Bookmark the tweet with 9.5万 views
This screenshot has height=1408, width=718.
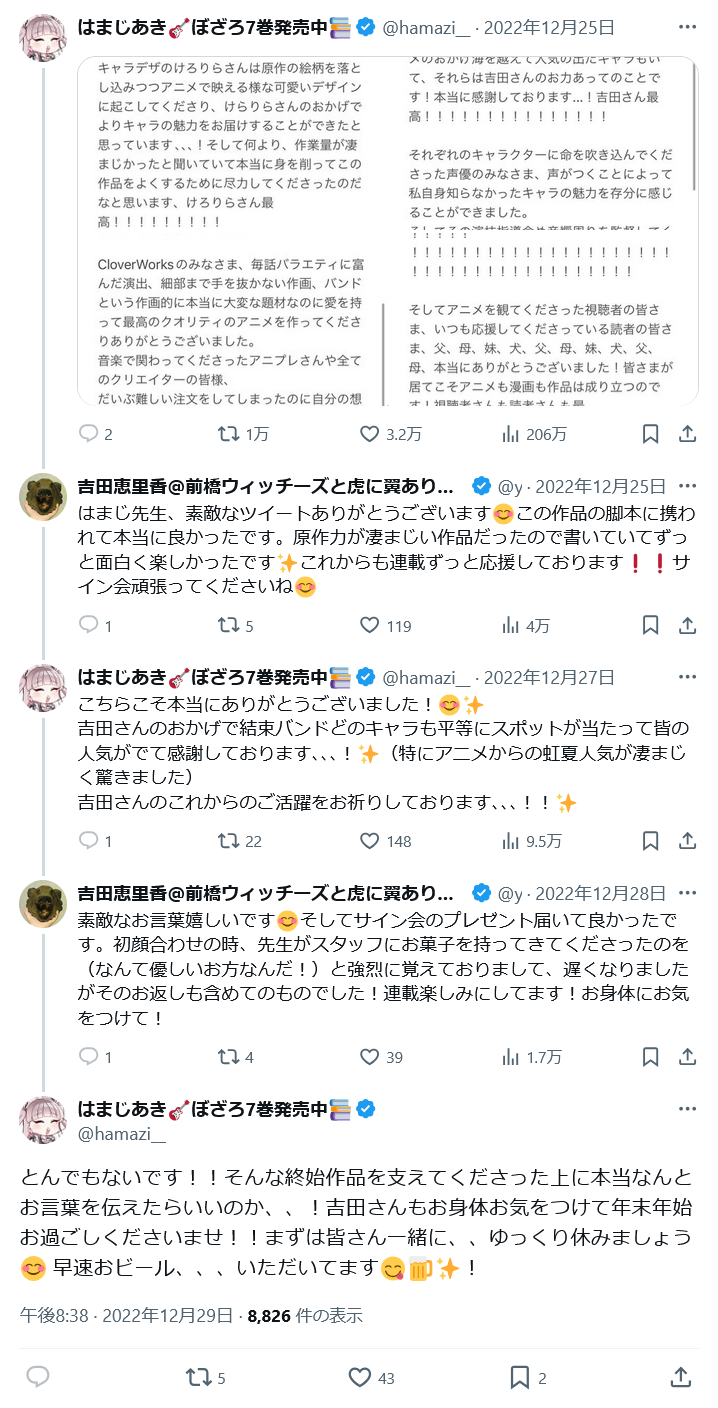coord(650,841)
